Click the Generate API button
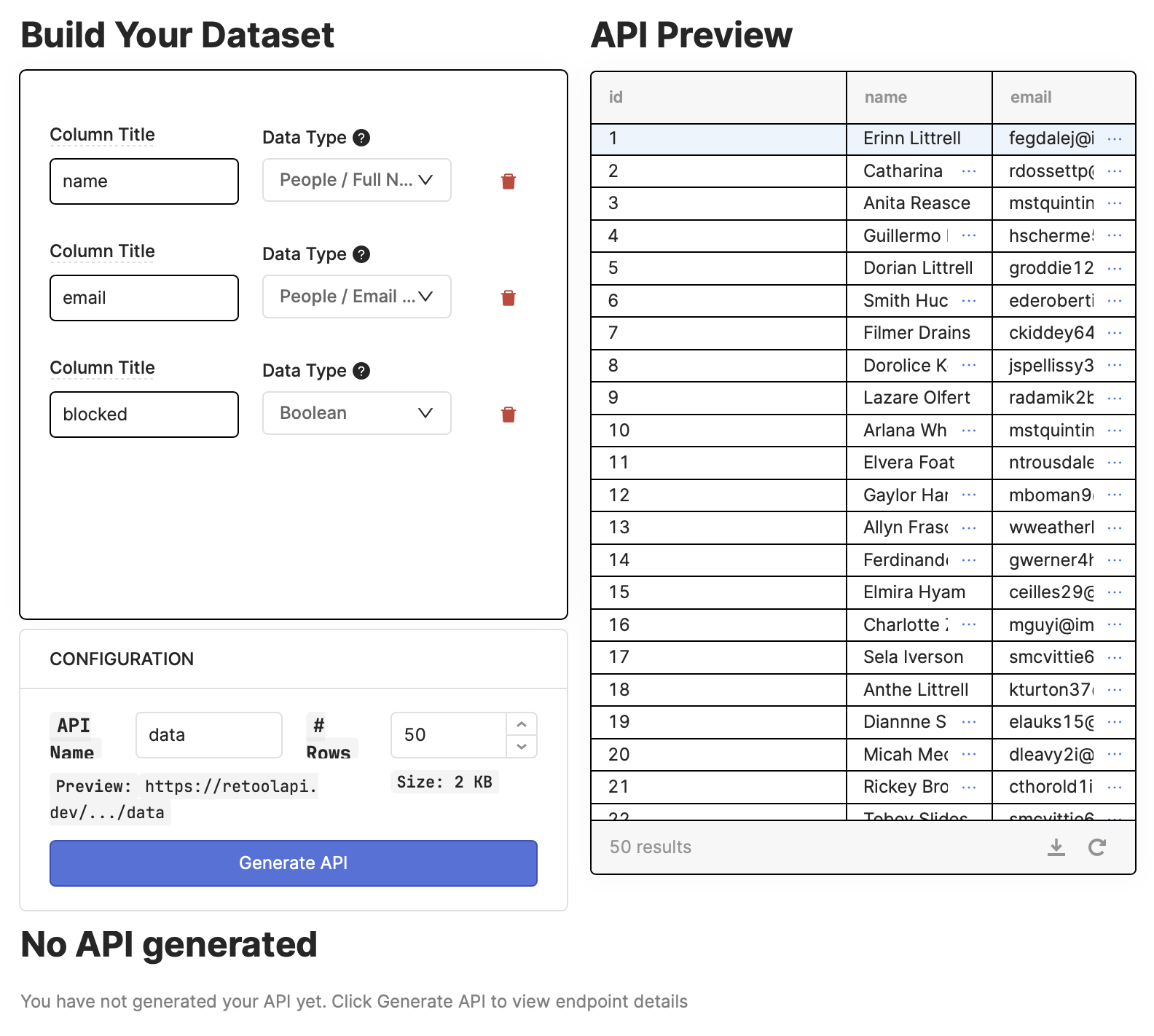This screenshot has width=1154, height=1036. pyautogui.click(x=293, y=863)
